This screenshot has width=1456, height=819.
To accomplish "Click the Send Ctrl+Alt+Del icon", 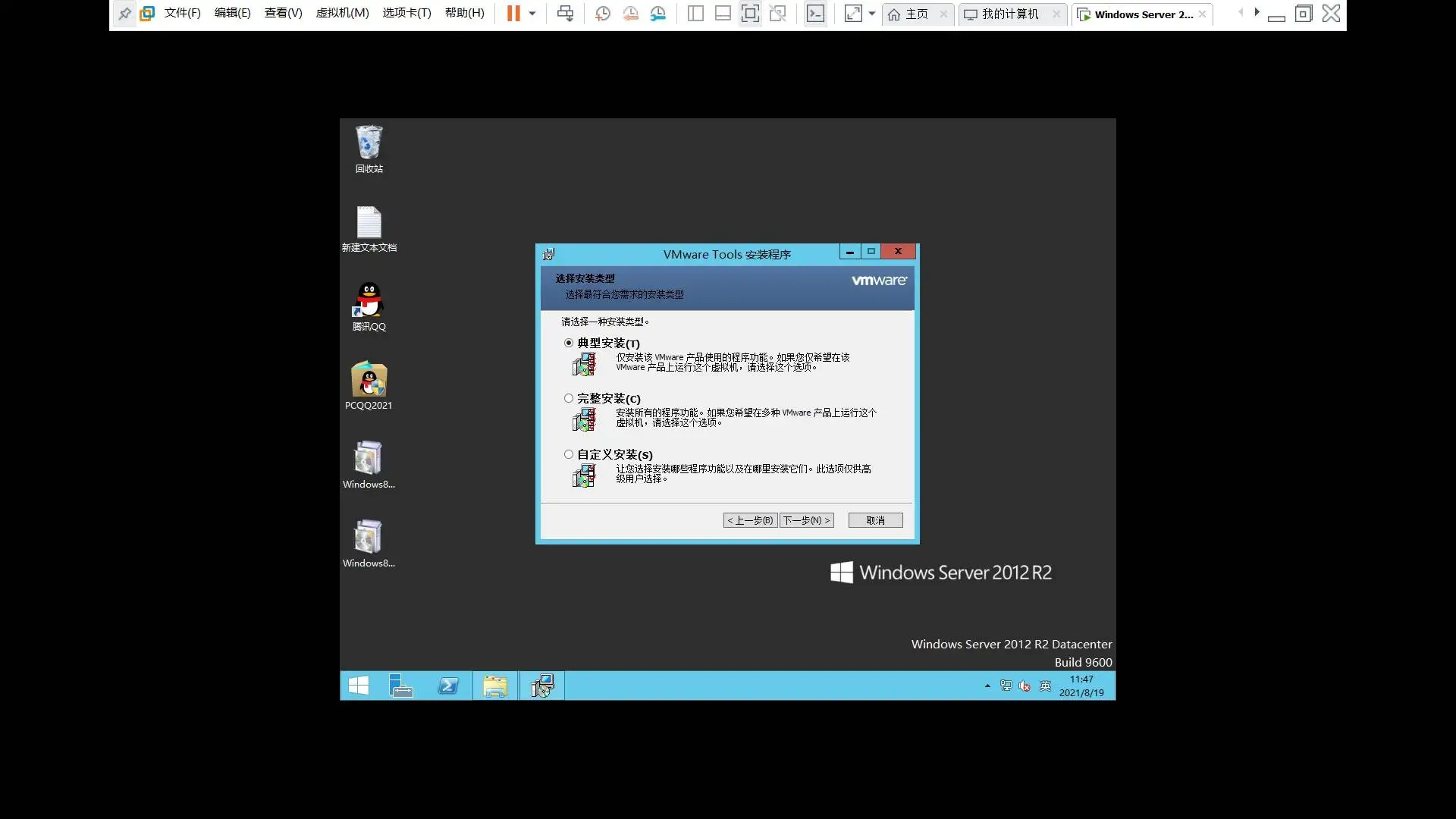I will pyautogui.click(x=566, y=13).
